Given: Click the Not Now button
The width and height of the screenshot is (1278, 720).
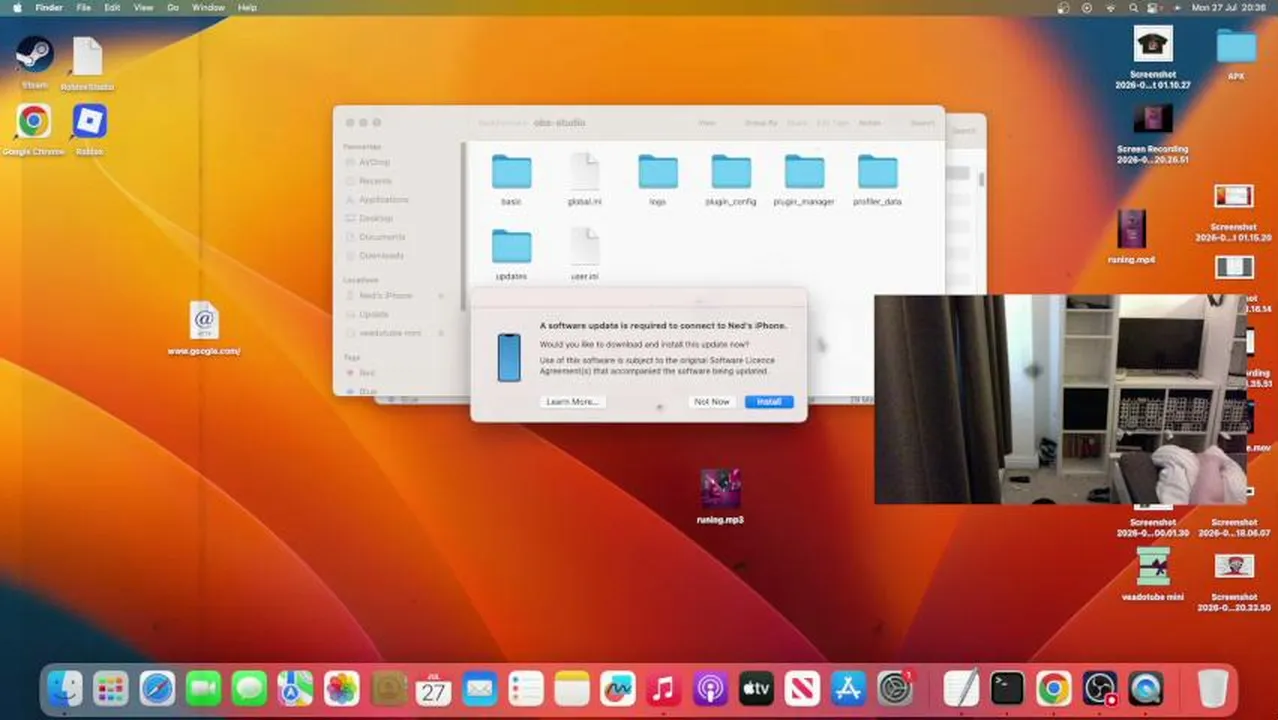Looking at the screenshot, I should [712, 401].
